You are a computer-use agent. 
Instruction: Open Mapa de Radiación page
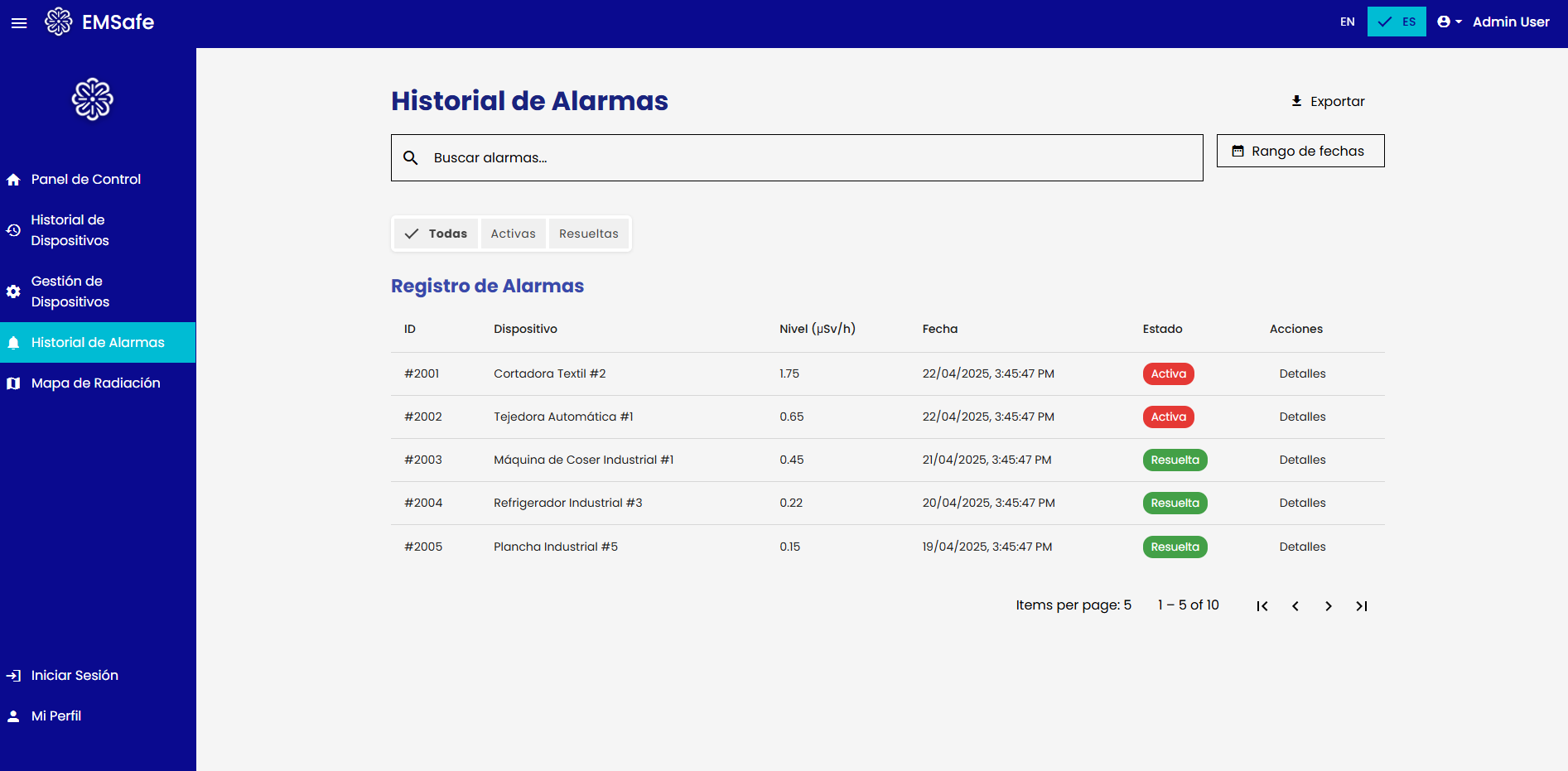[98, 383]
